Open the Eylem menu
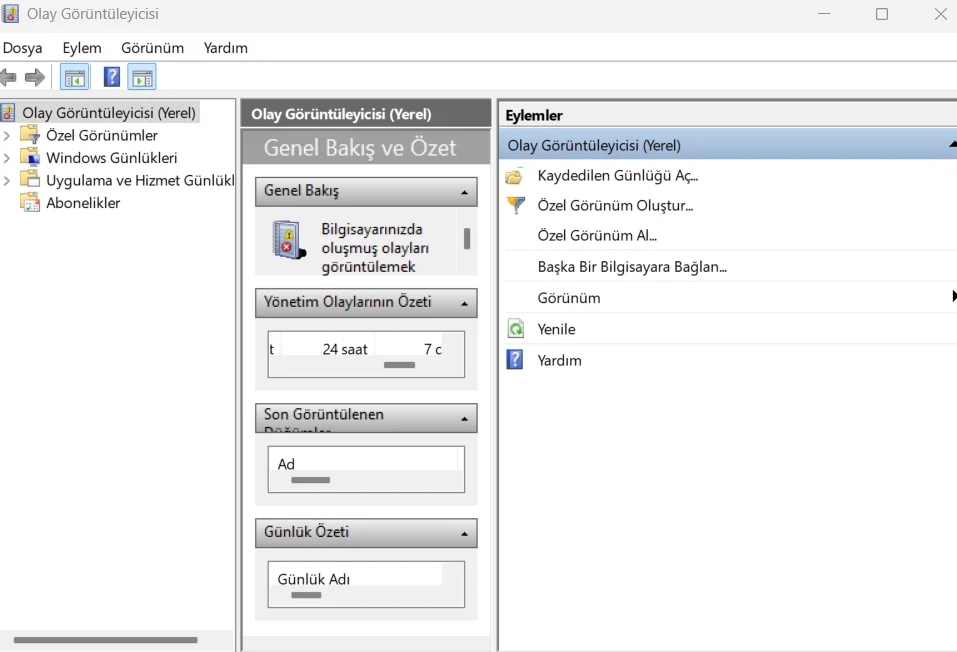 (x=82, y=48)
